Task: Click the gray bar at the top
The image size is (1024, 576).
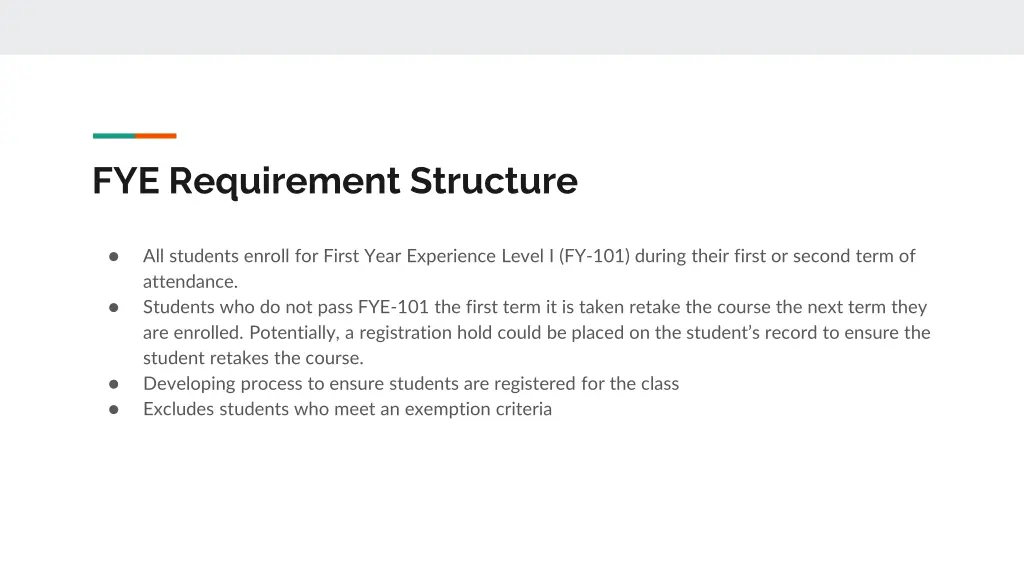Action: pos(512,27)
